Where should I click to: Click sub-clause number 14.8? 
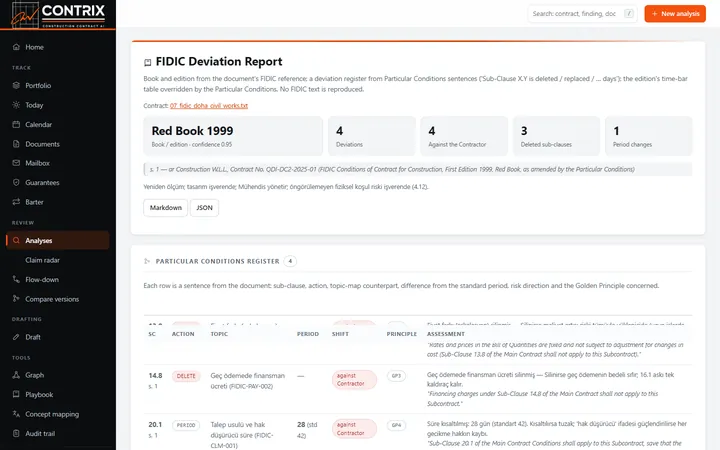(x=155, y=376)
